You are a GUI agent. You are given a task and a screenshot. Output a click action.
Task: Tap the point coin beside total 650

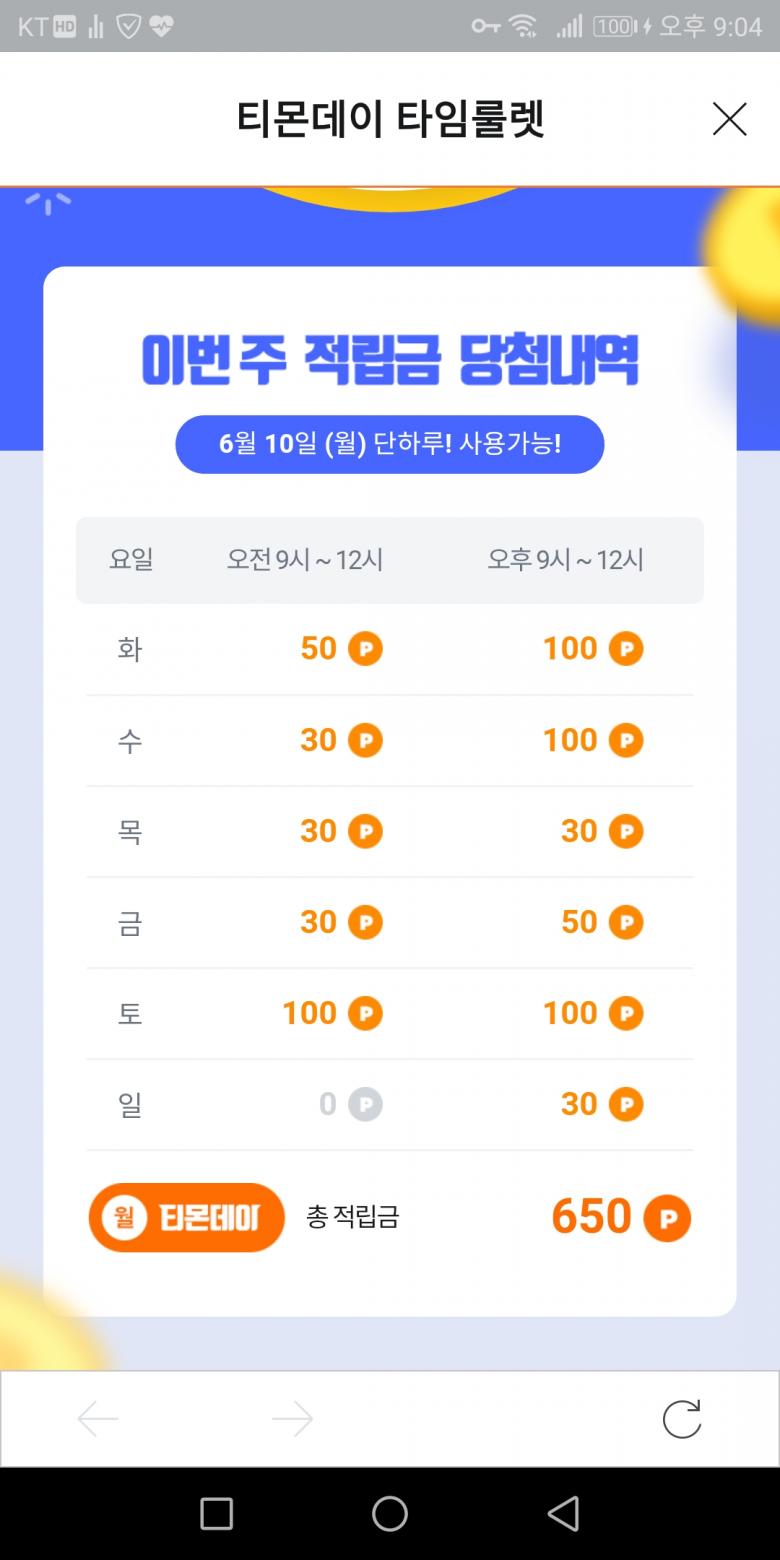pos(667,1218)
